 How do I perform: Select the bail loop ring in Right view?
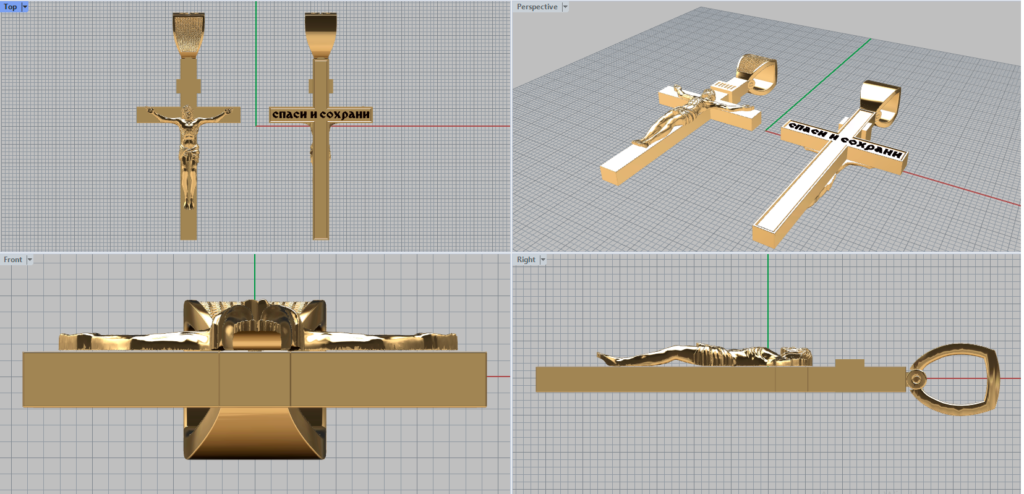(958, 379)
